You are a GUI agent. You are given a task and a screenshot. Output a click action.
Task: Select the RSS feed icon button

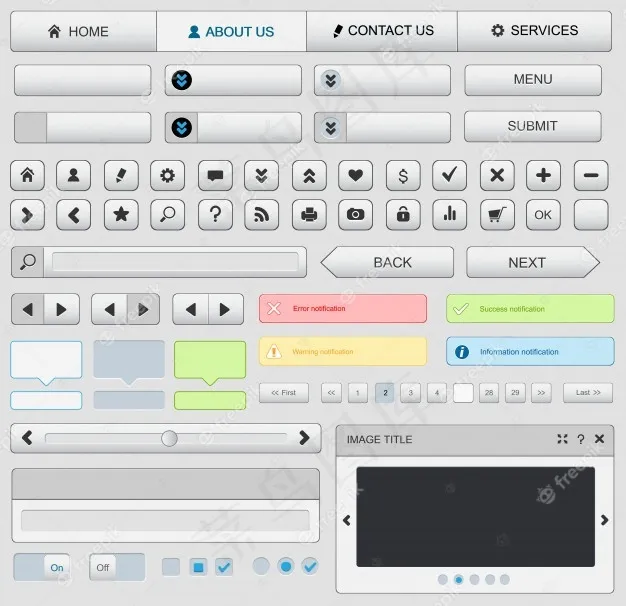[x=261, y=214]
